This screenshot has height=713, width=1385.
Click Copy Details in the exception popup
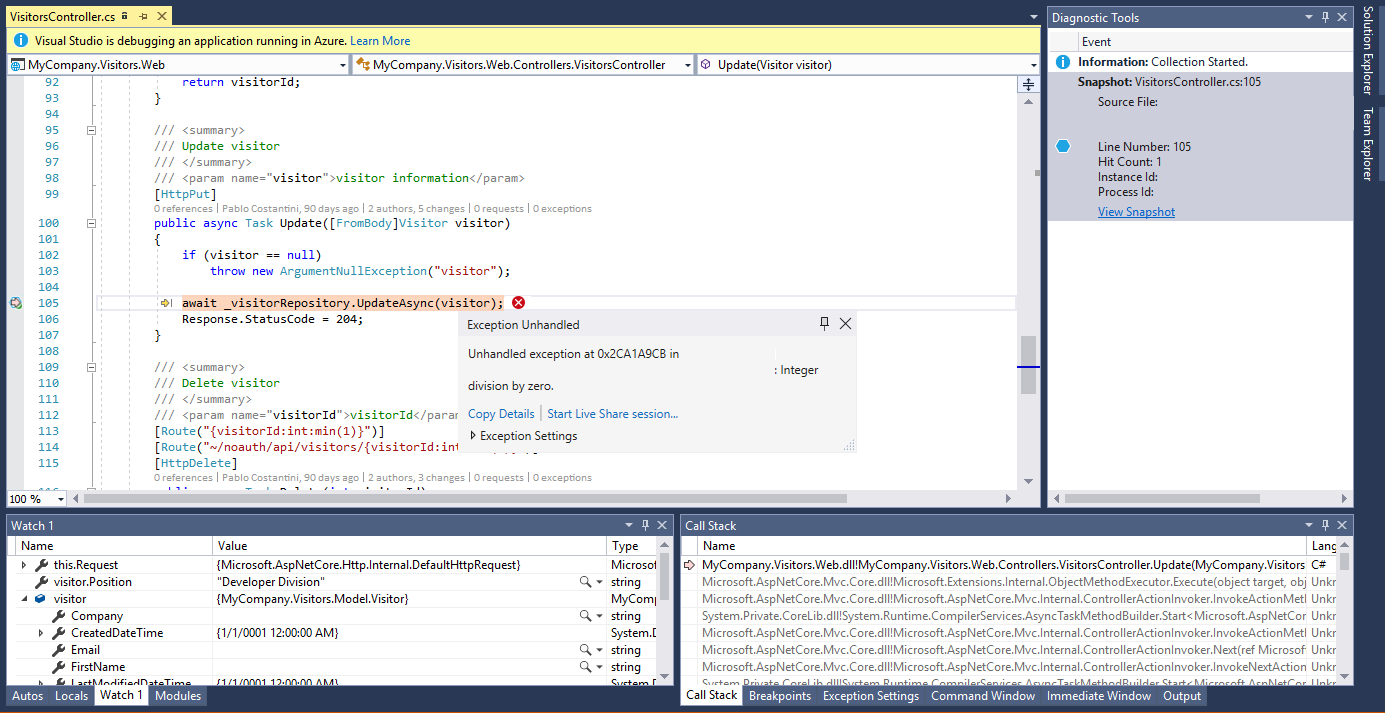[501, 413]
